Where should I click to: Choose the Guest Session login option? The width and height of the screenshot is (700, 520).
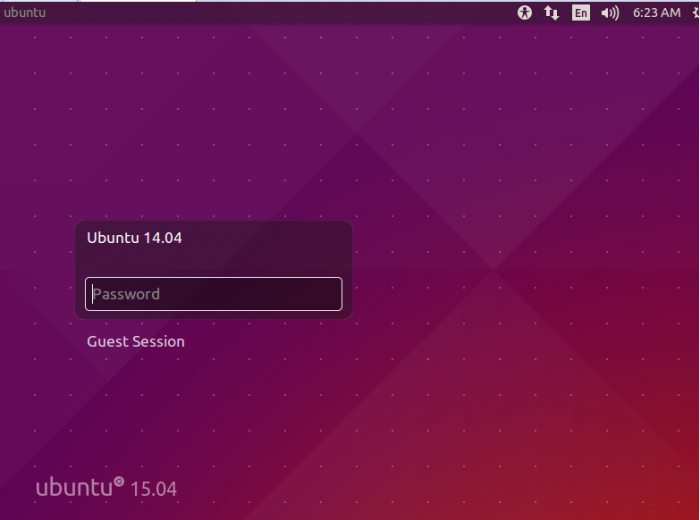pos(136,341)
